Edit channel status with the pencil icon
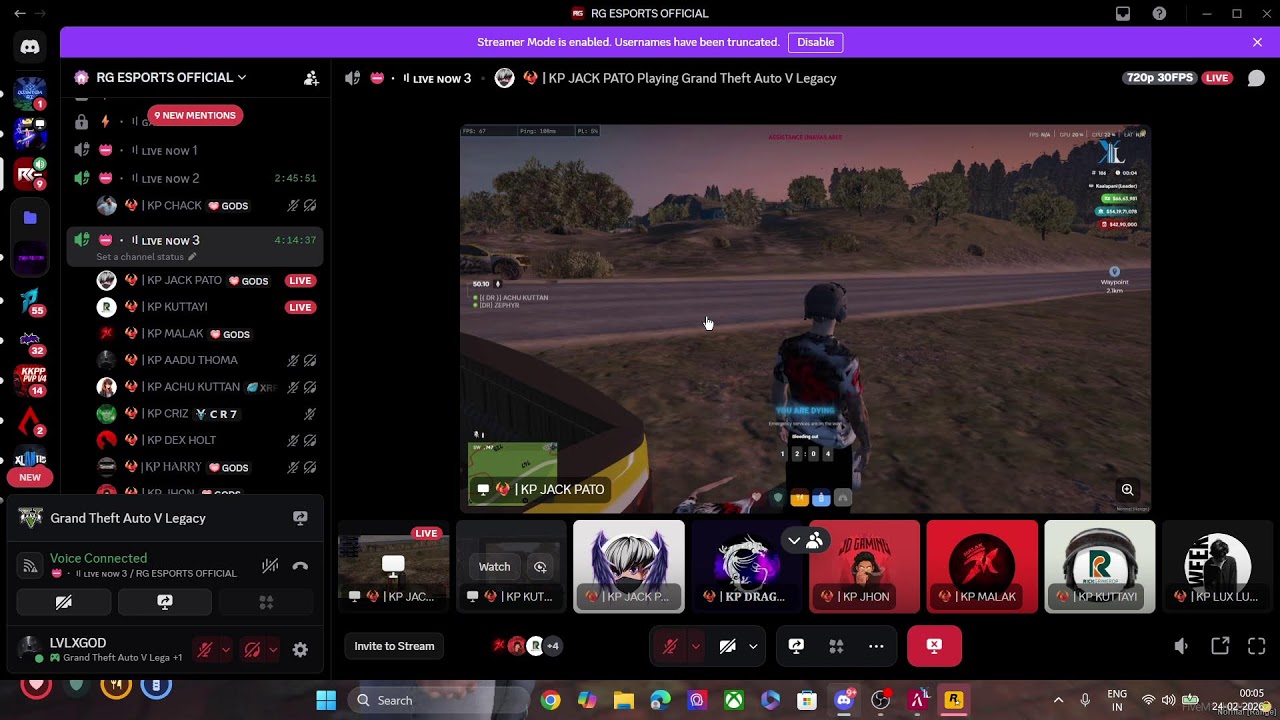The image size is (1280, 720). 192,257
